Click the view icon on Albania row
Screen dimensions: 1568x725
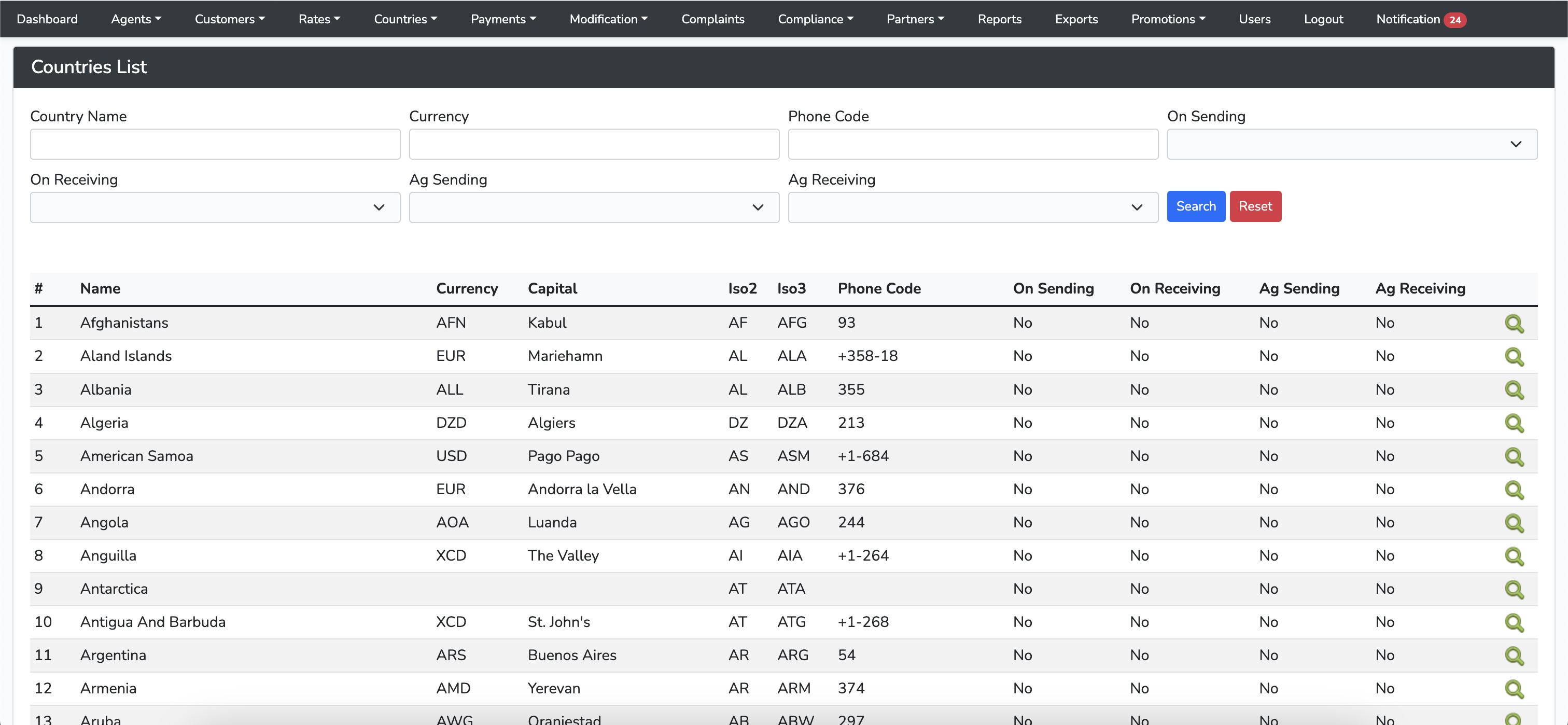tap(1514, 389)
